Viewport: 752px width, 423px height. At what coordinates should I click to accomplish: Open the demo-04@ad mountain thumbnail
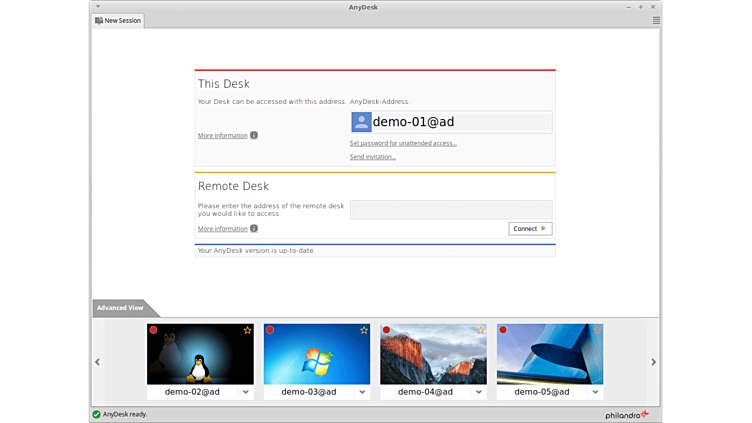click(434, 354)
